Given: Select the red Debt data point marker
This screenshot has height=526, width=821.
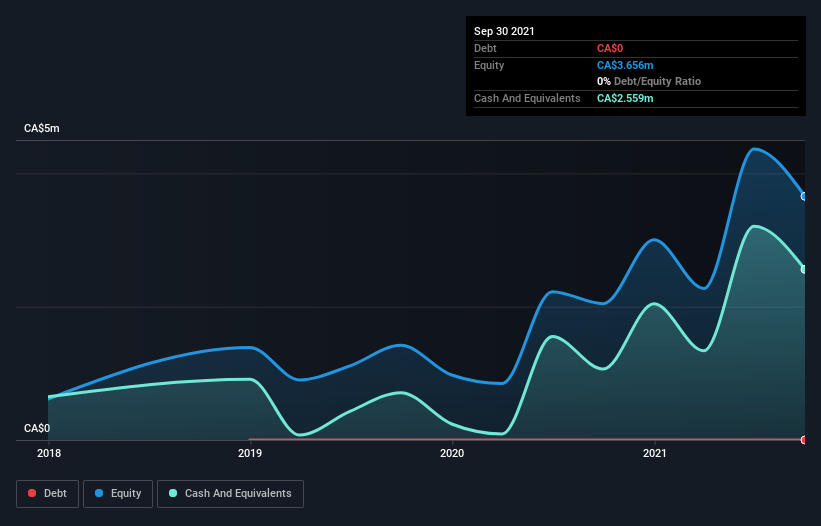Looking at the screenshot, I should pos(804,440).
